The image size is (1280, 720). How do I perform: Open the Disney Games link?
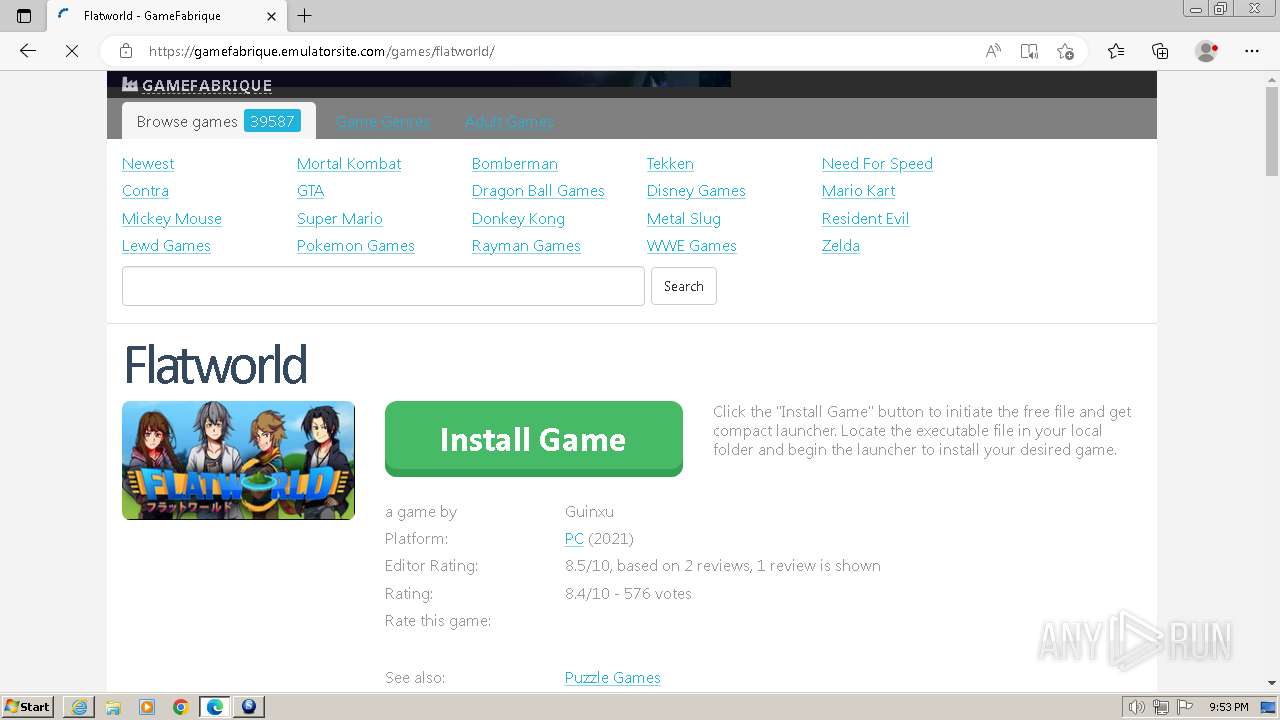click(696, 191)
